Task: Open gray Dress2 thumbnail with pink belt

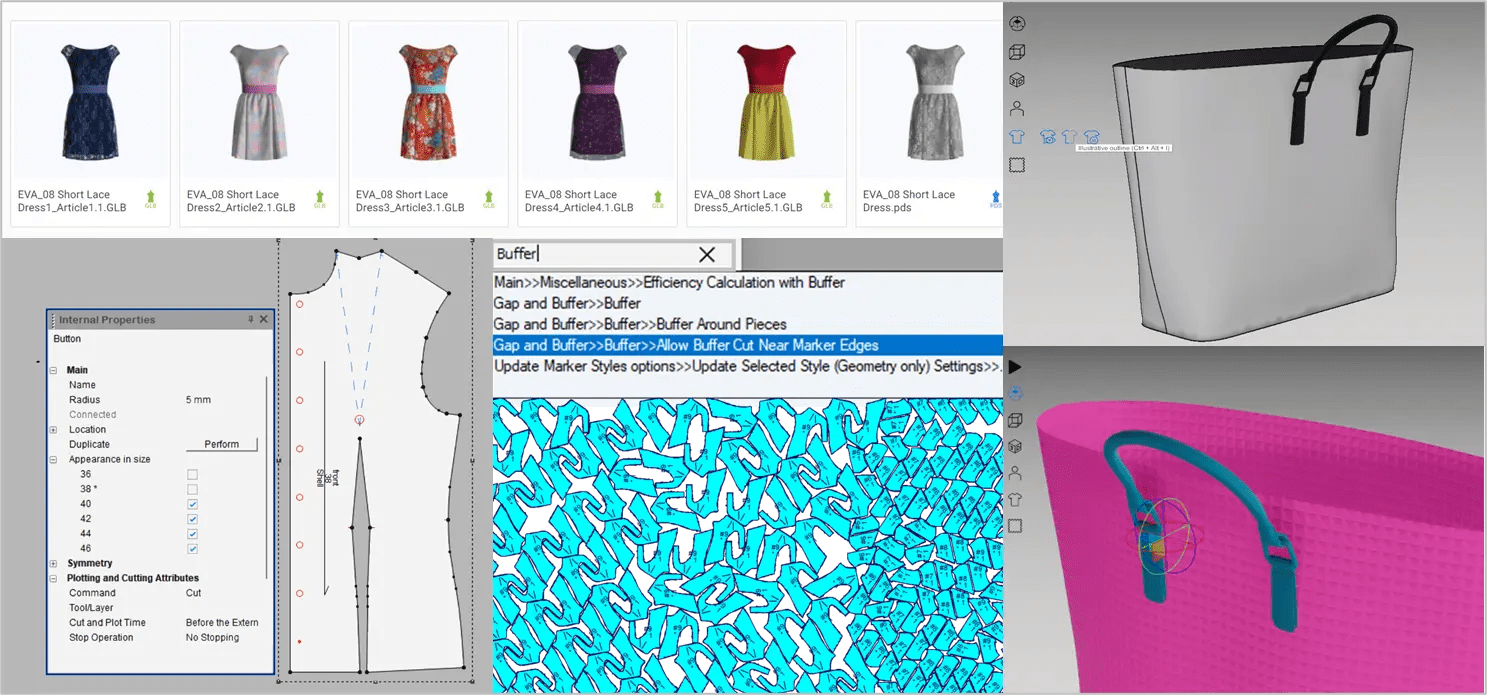Action: (x=259, y=102)
